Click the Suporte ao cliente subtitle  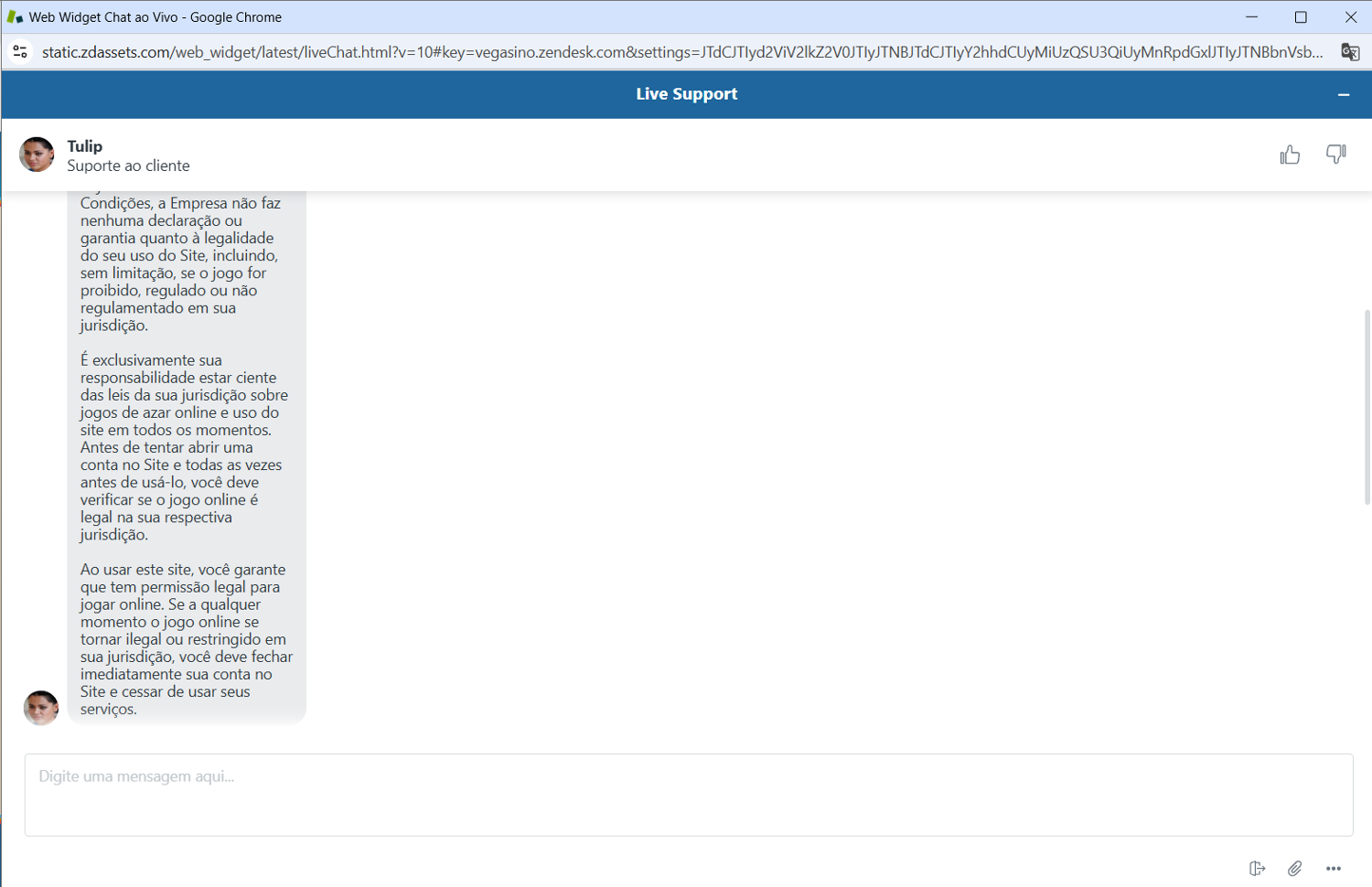click(128, 166)
